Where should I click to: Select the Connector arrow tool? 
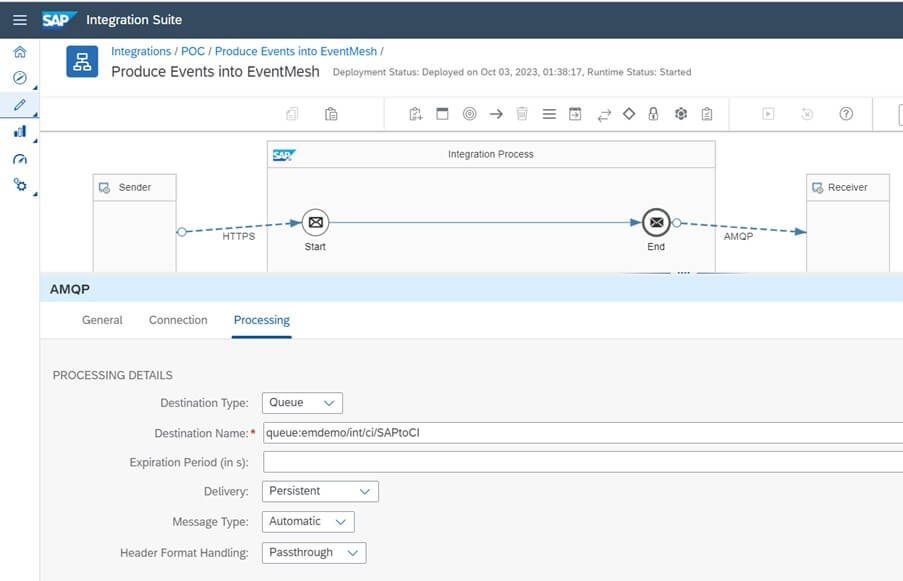coord(496,114)
